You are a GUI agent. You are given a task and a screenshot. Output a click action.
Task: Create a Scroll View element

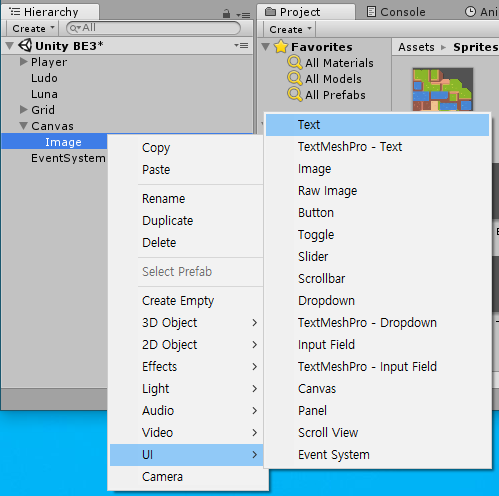pyautogui.click(x=377, y=433)
